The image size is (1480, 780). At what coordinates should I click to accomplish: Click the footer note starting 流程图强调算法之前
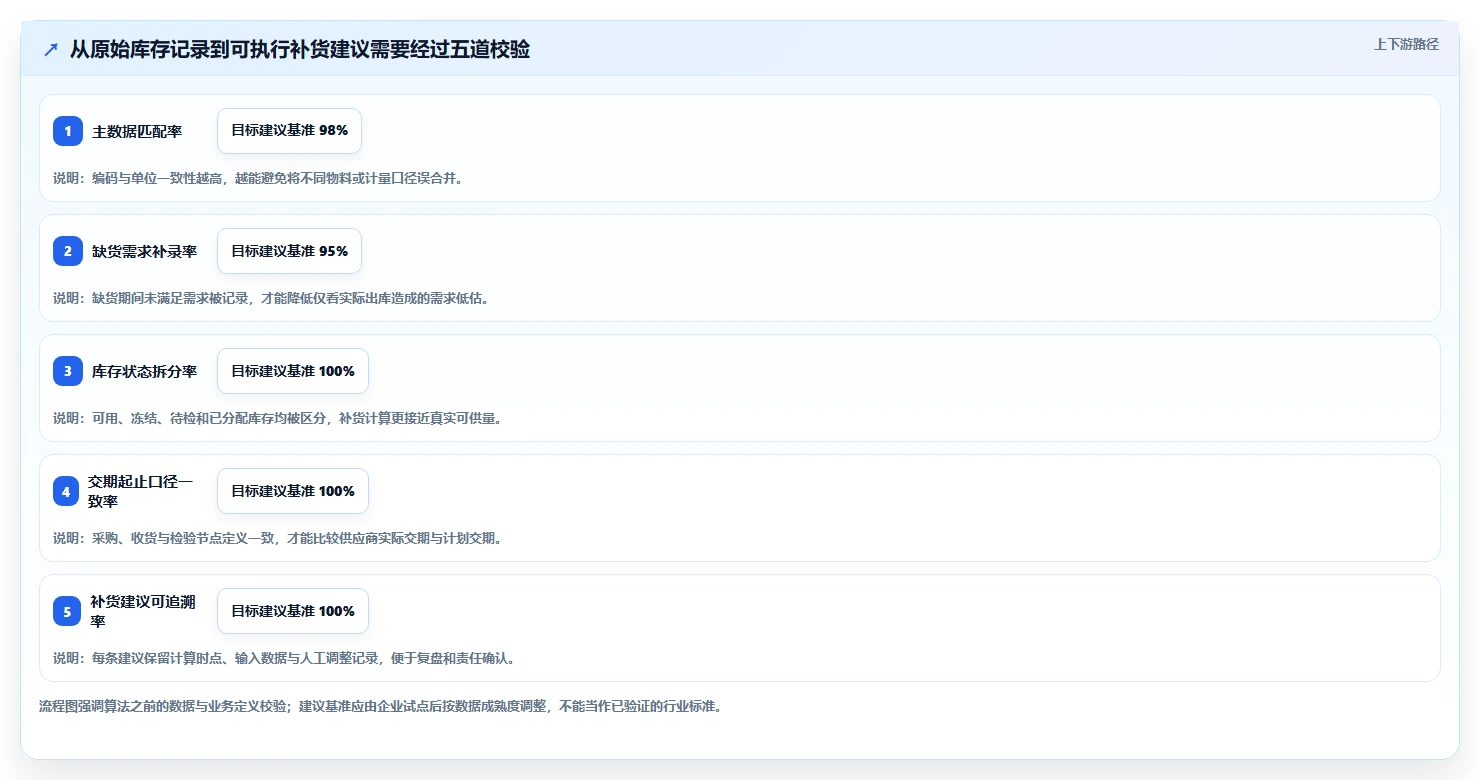click(x=380, y=706)
